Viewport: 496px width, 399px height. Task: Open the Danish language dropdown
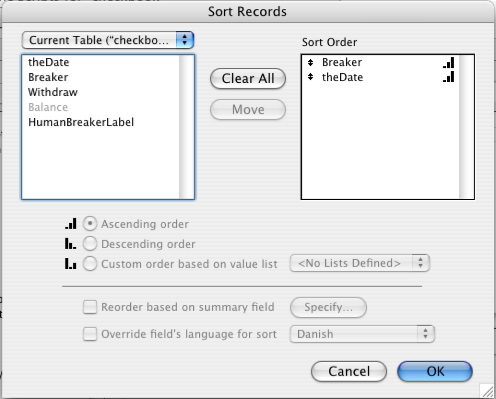pyautogui.click(x=362, y=334)
